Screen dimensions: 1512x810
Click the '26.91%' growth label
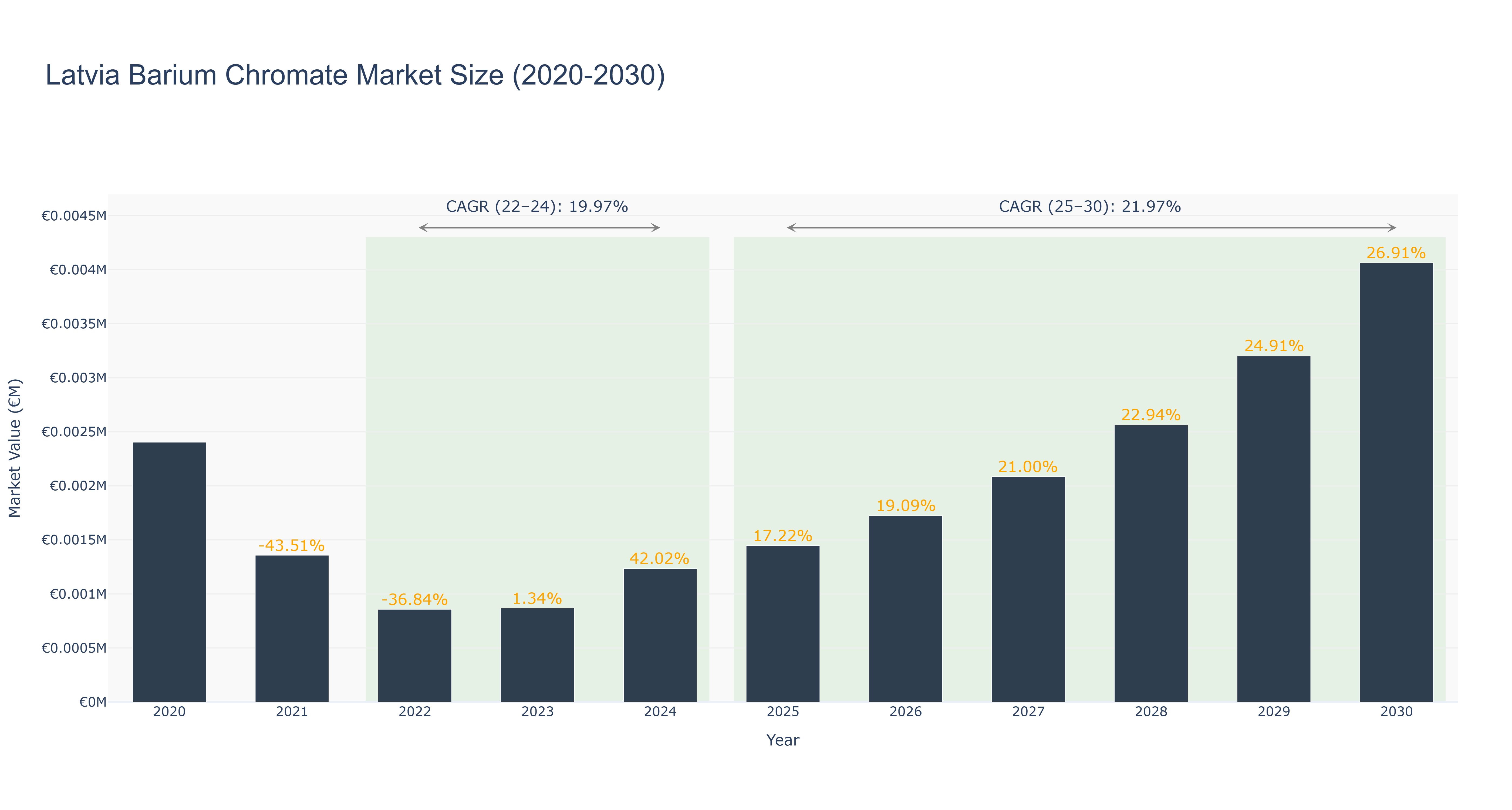tap(1396, 253)
